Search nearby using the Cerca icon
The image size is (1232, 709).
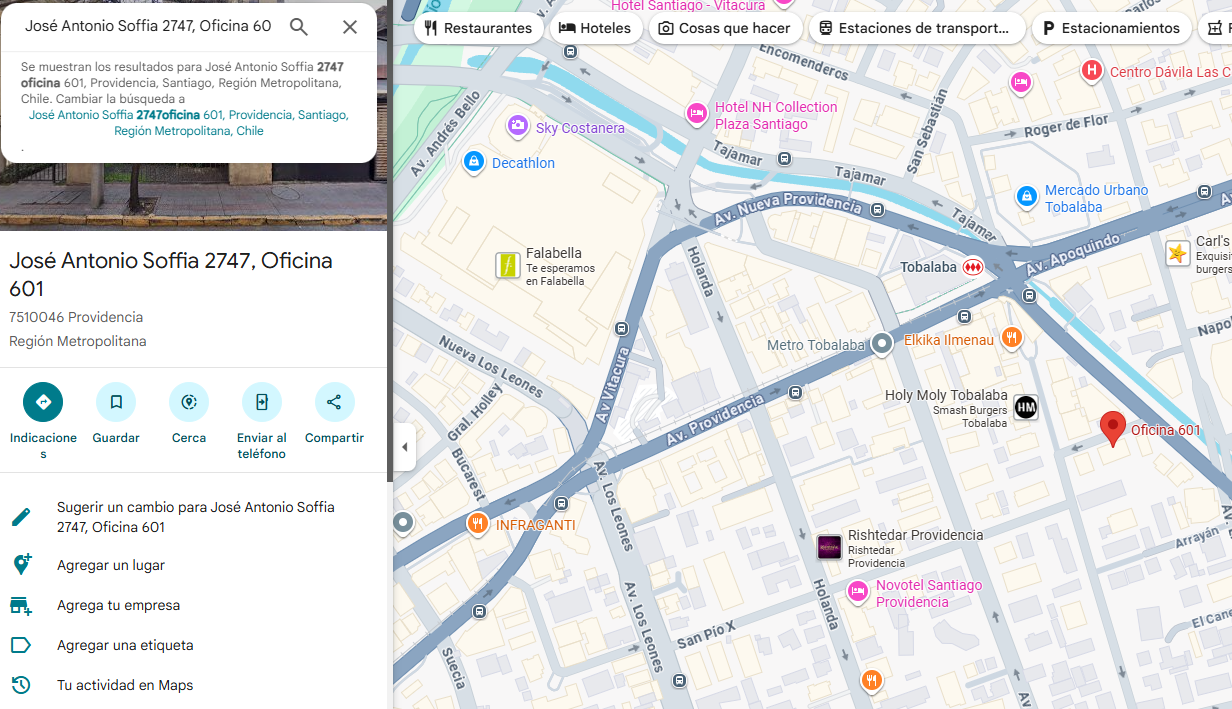[189, 402]
